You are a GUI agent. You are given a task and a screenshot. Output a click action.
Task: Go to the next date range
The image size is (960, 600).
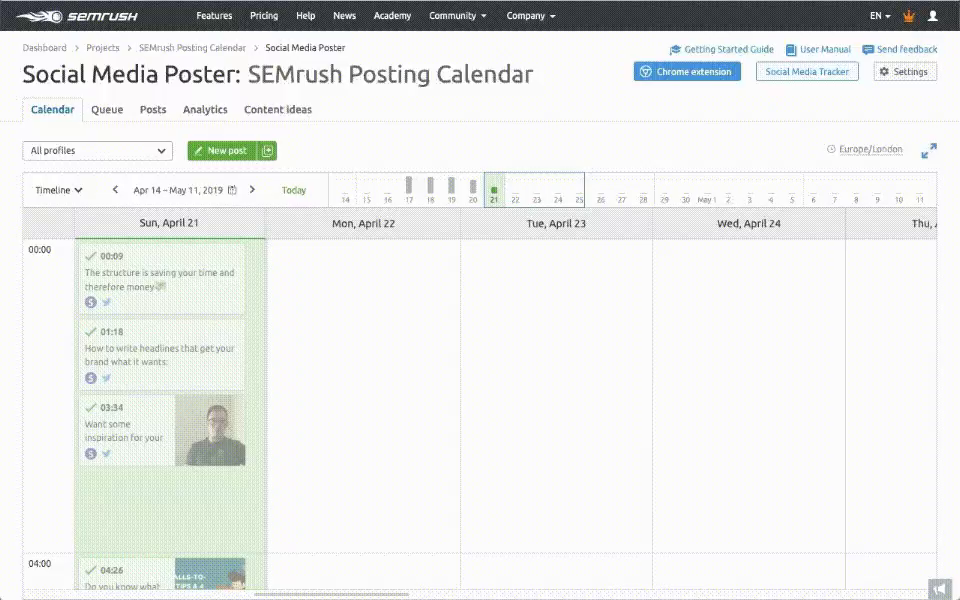pos(252,190)
